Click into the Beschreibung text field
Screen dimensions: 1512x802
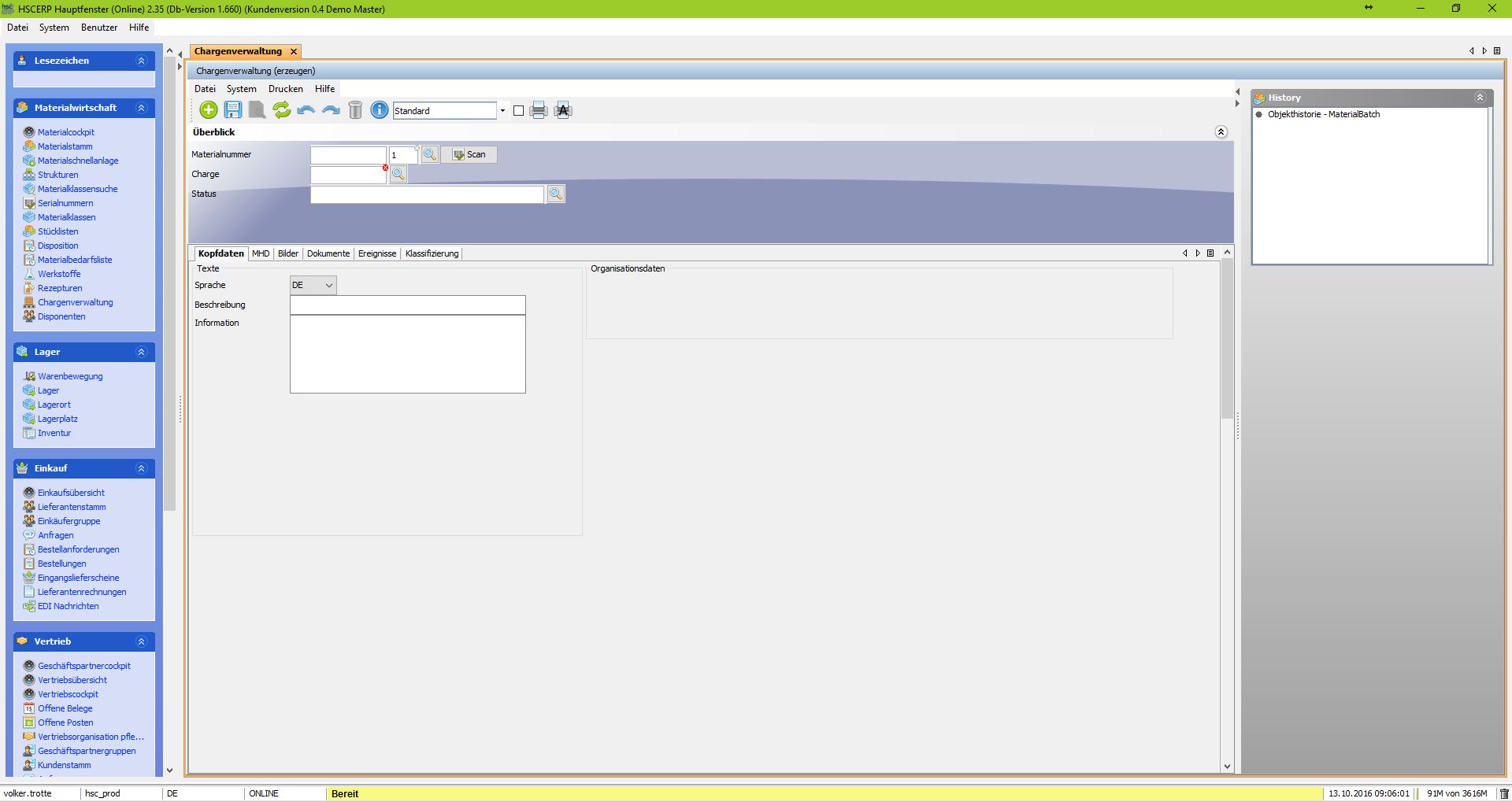tap(407, 305)
